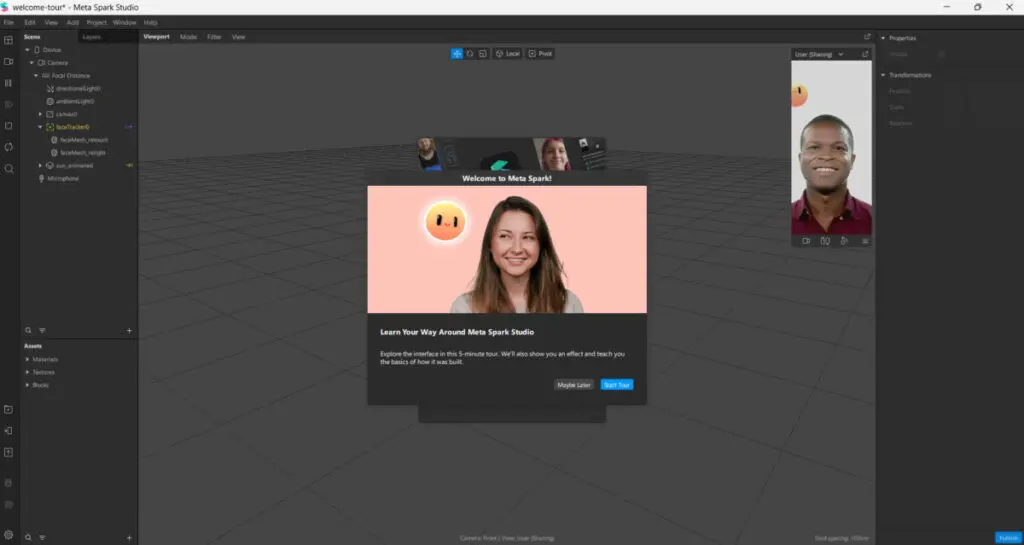Open the View menu in the menu bar

click(51, 22)
